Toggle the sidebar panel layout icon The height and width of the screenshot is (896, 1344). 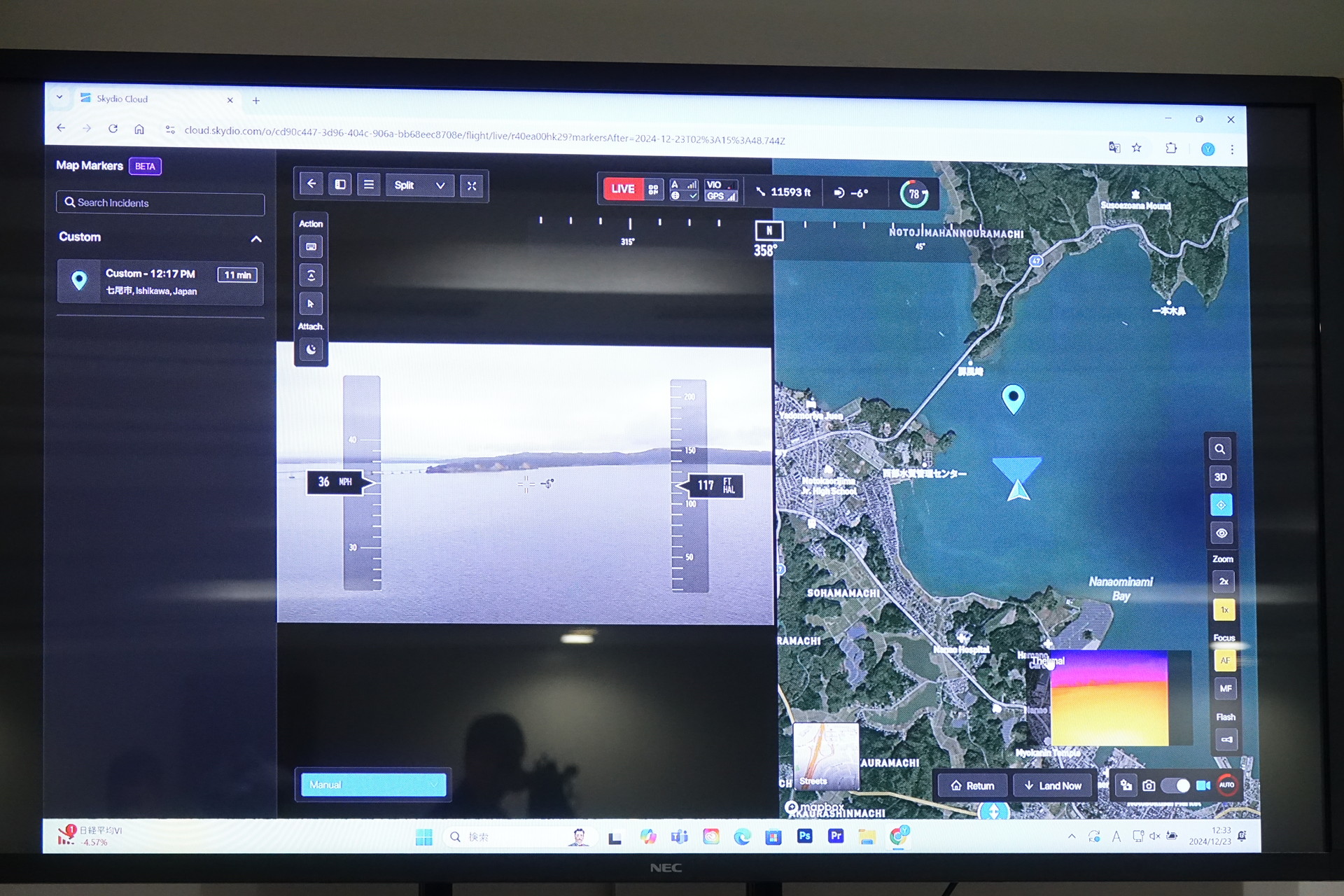pos(340,185)
